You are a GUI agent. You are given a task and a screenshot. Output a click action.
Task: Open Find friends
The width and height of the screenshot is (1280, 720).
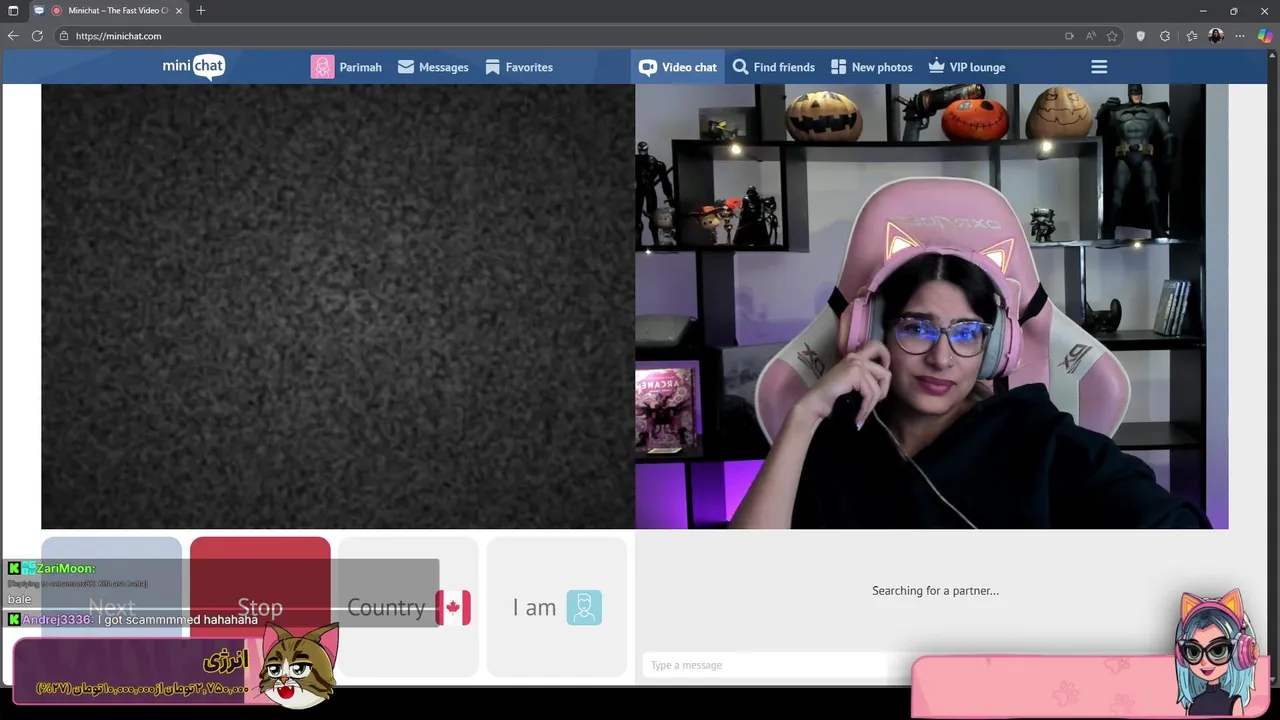[x=774, y=67]
